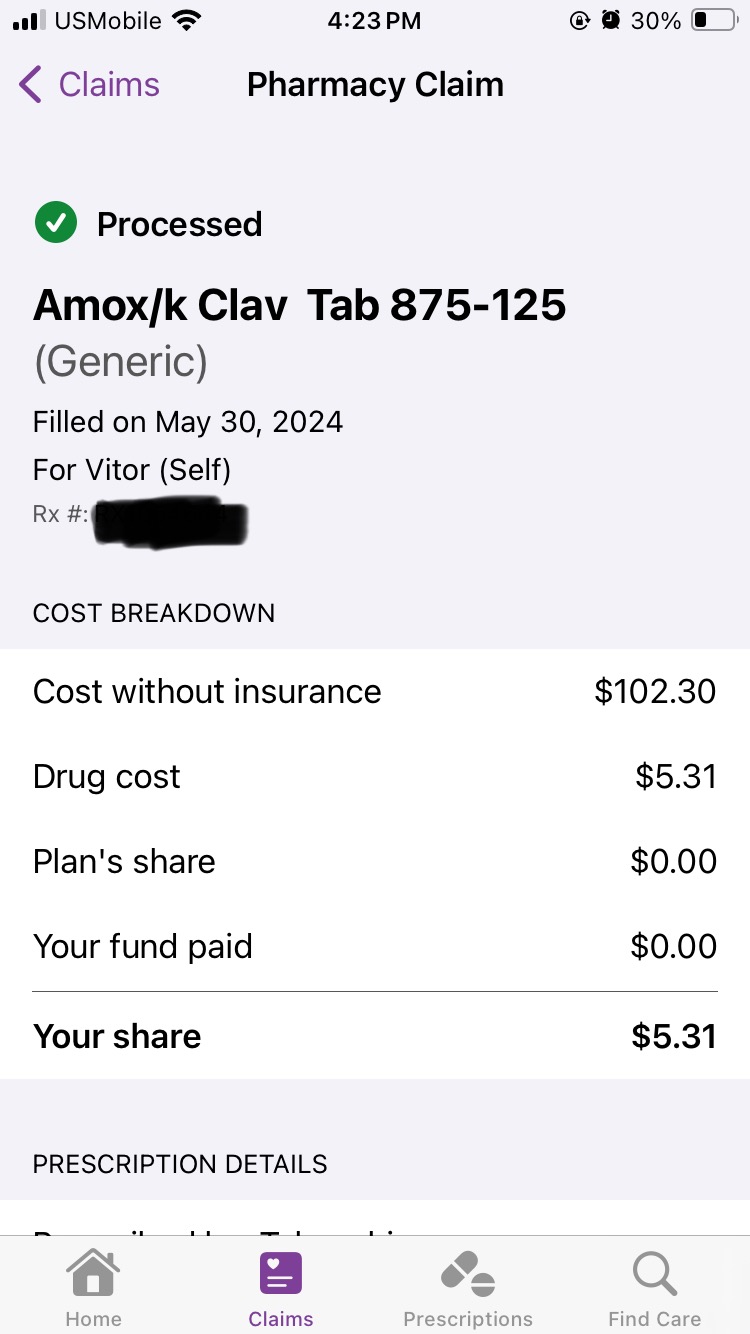Tap the Wi-Fi icon in status bar

(186, 20)
